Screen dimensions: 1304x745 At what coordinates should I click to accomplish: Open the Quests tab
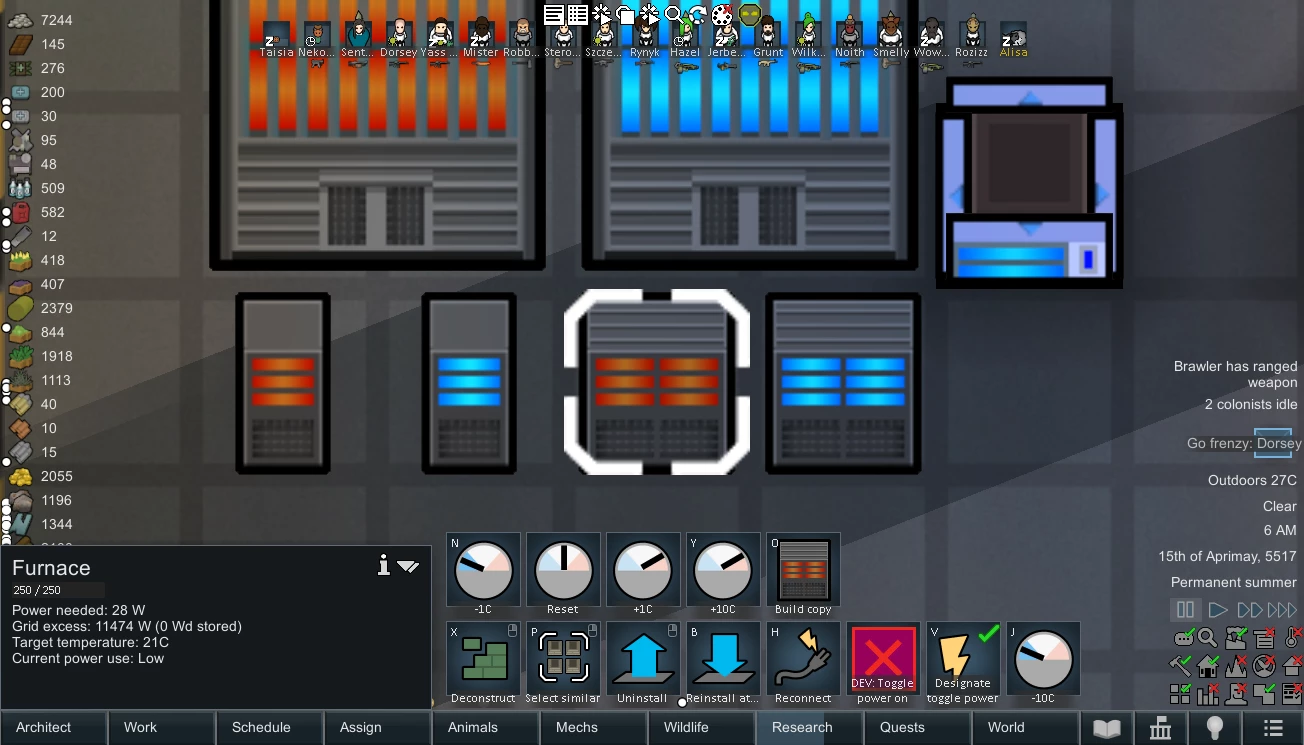918,728
